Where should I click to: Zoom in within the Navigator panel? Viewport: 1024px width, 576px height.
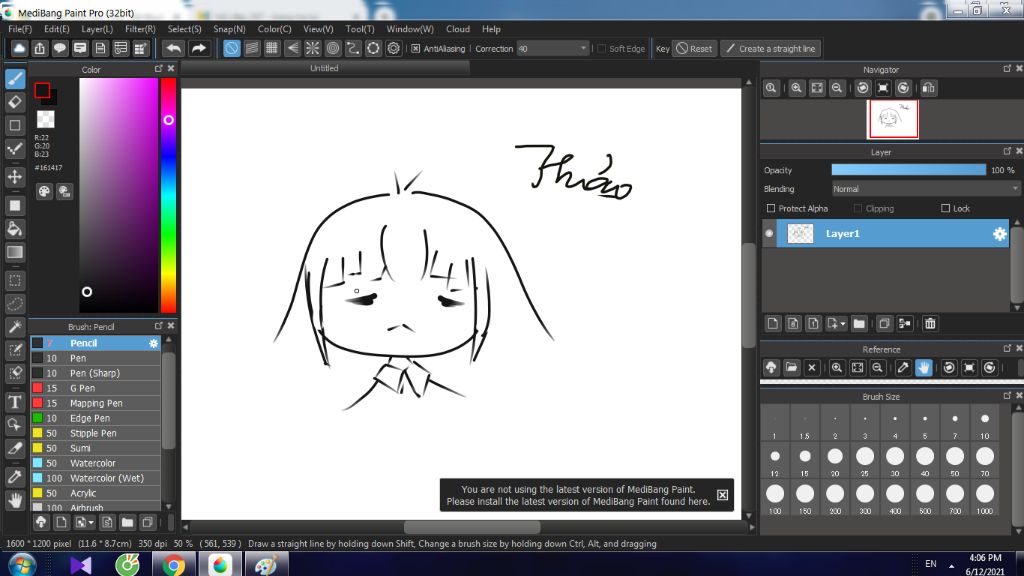coord(796,88)
